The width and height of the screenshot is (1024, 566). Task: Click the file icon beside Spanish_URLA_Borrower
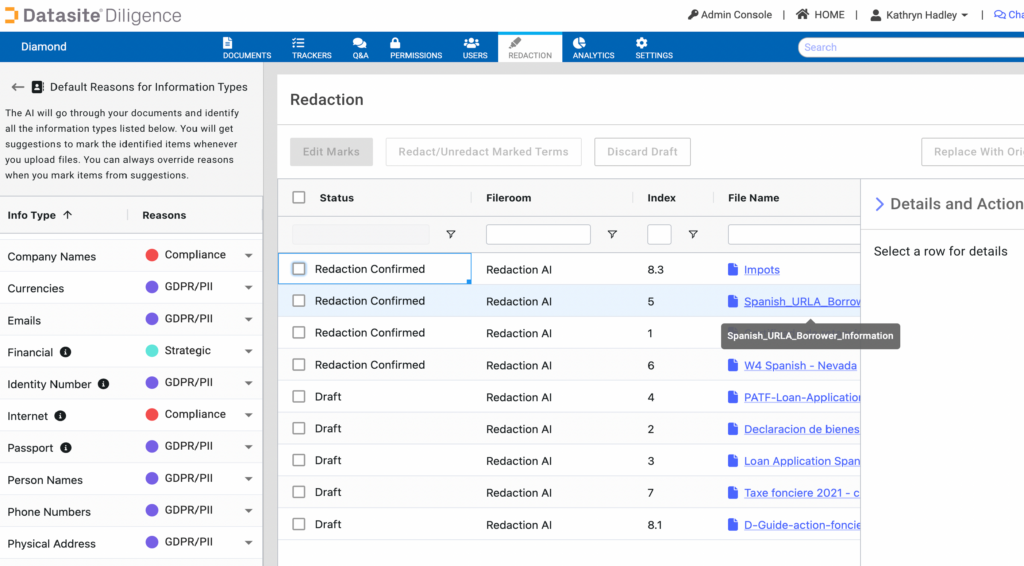(733, 301)
